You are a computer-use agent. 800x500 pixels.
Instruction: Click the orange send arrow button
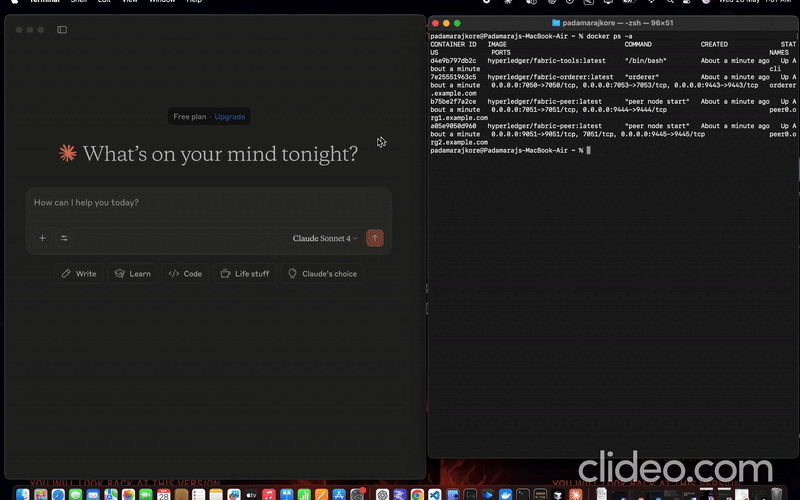tap(374, 238)
